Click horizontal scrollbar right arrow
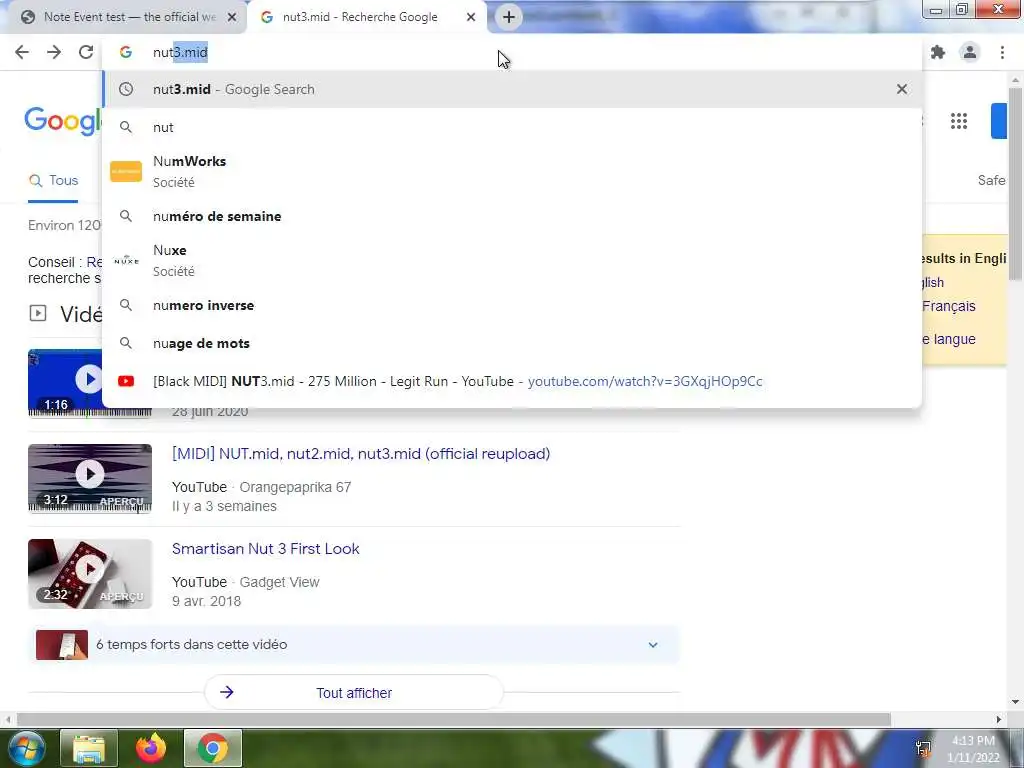Image resolution: width=1024 pixels, height=768 pixels. click(x=999, y=720)
